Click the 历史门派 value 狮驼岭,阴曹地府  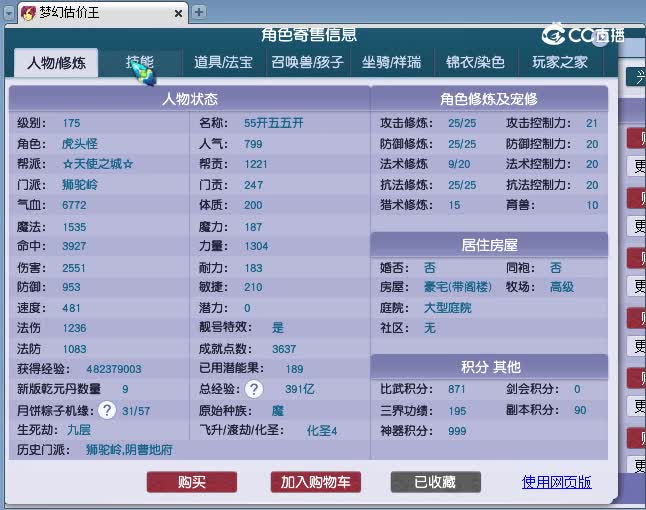click(129, 450)
